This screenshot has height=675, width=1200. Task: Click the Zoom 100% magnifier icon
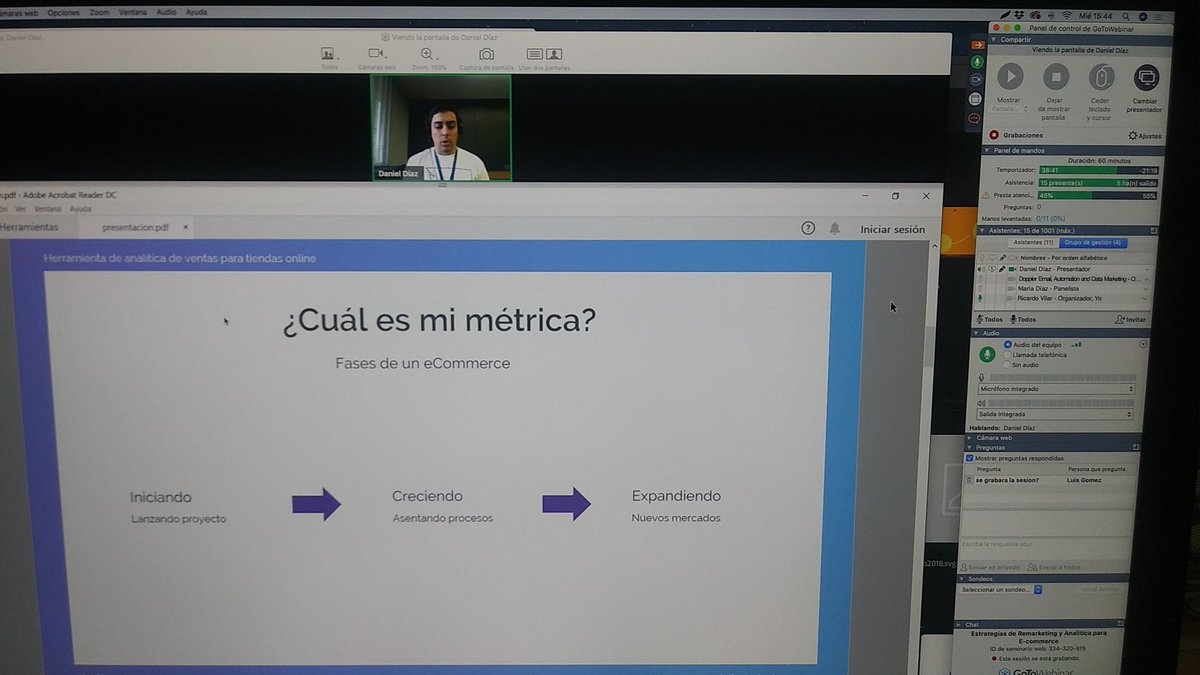click(427, 54)
